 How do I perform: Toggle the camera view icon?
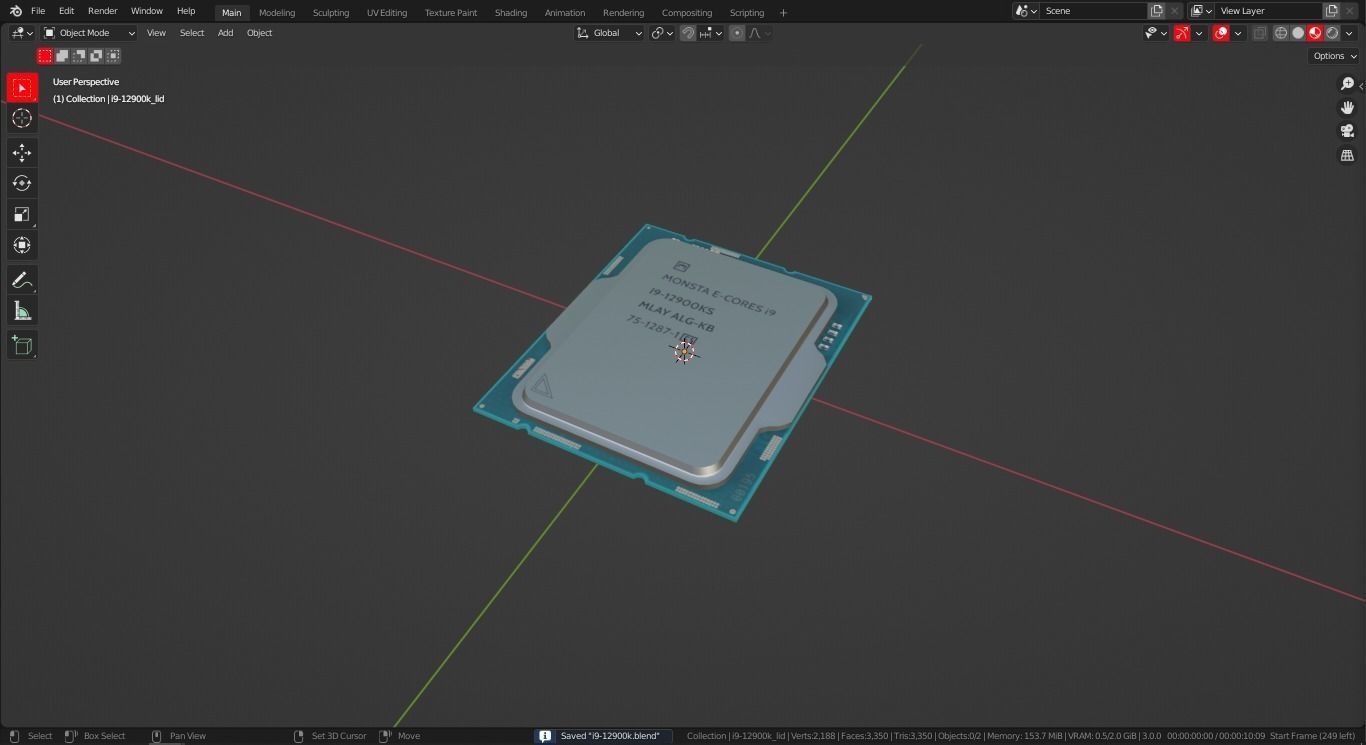click(1347, 131)
